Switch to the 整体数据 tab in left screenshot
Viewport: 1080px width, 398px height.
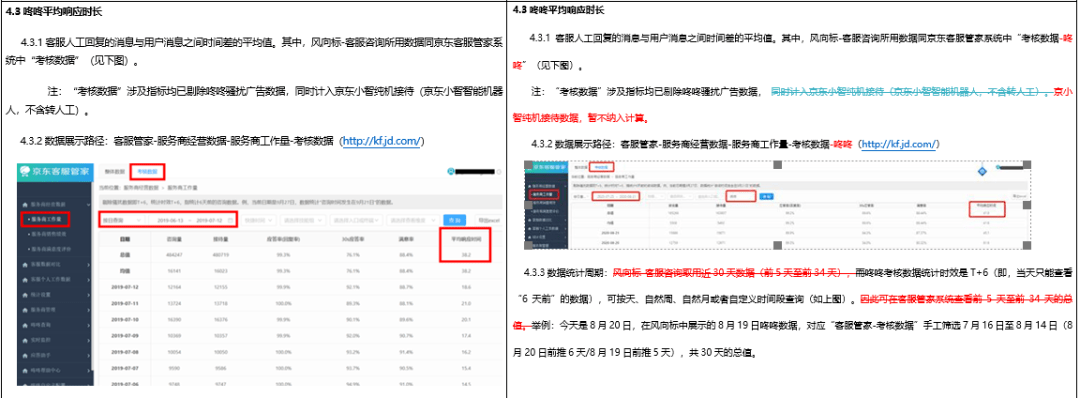coord(114,171)
